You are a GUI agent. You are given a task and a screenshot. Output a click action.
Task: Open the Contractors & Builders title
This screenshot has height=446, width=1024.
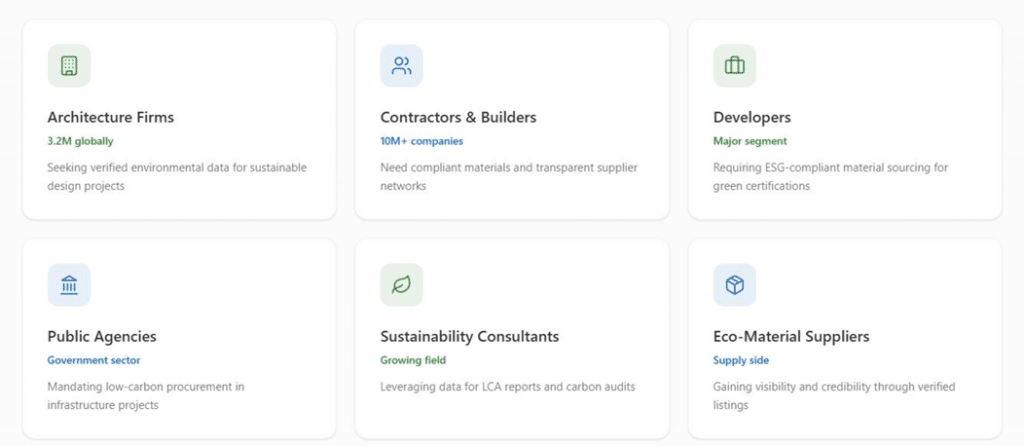[x=458, y=117]
